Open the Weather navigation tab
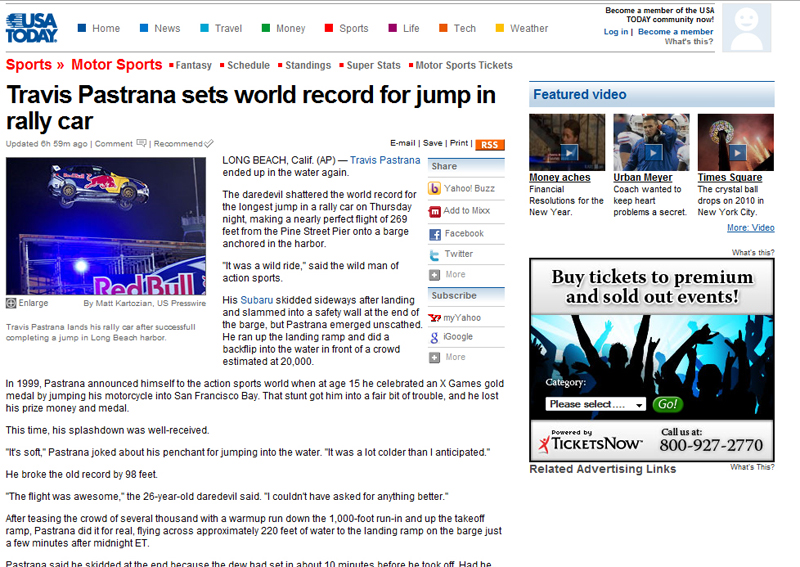Image resolution: width=800 pixels, height=567 pixels. coord(522,29)
